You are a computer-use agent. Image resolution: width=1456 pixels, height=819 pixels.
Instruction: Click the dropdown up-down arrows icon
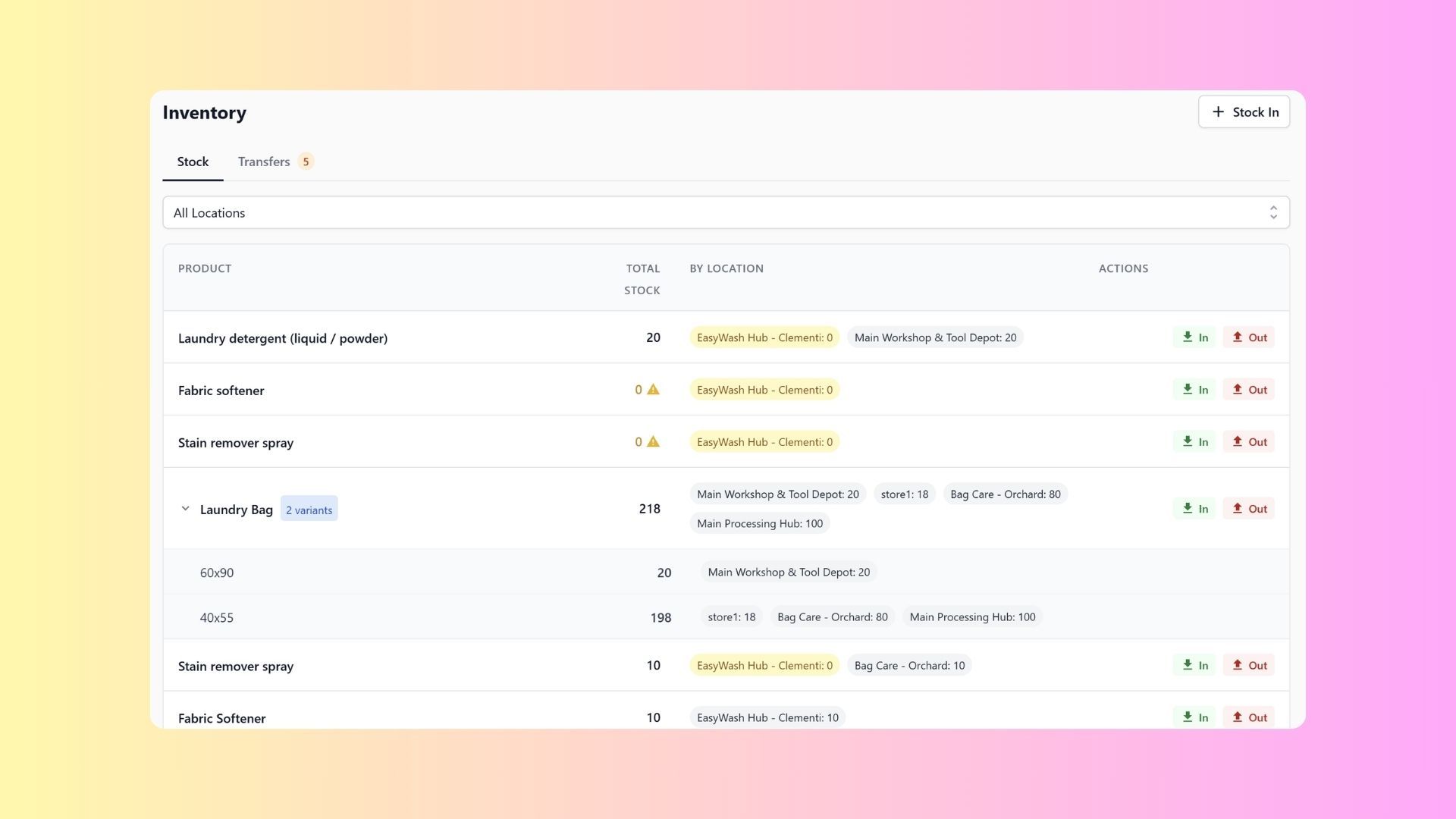[1273, 213]
